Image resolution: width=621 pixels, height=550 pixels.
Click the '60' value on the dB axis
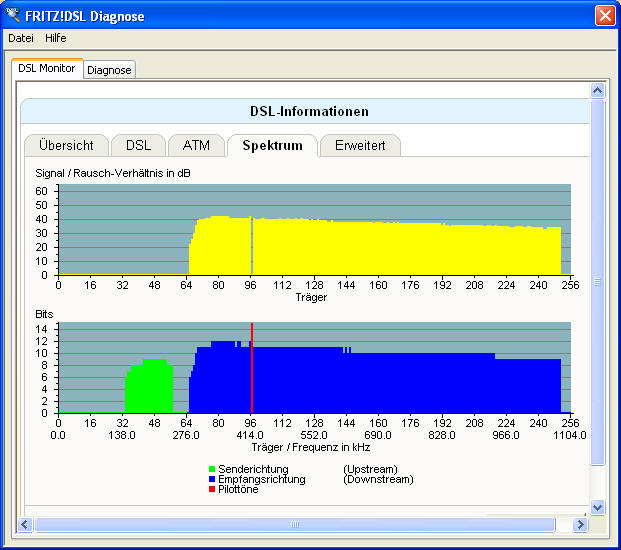[41, 191]
